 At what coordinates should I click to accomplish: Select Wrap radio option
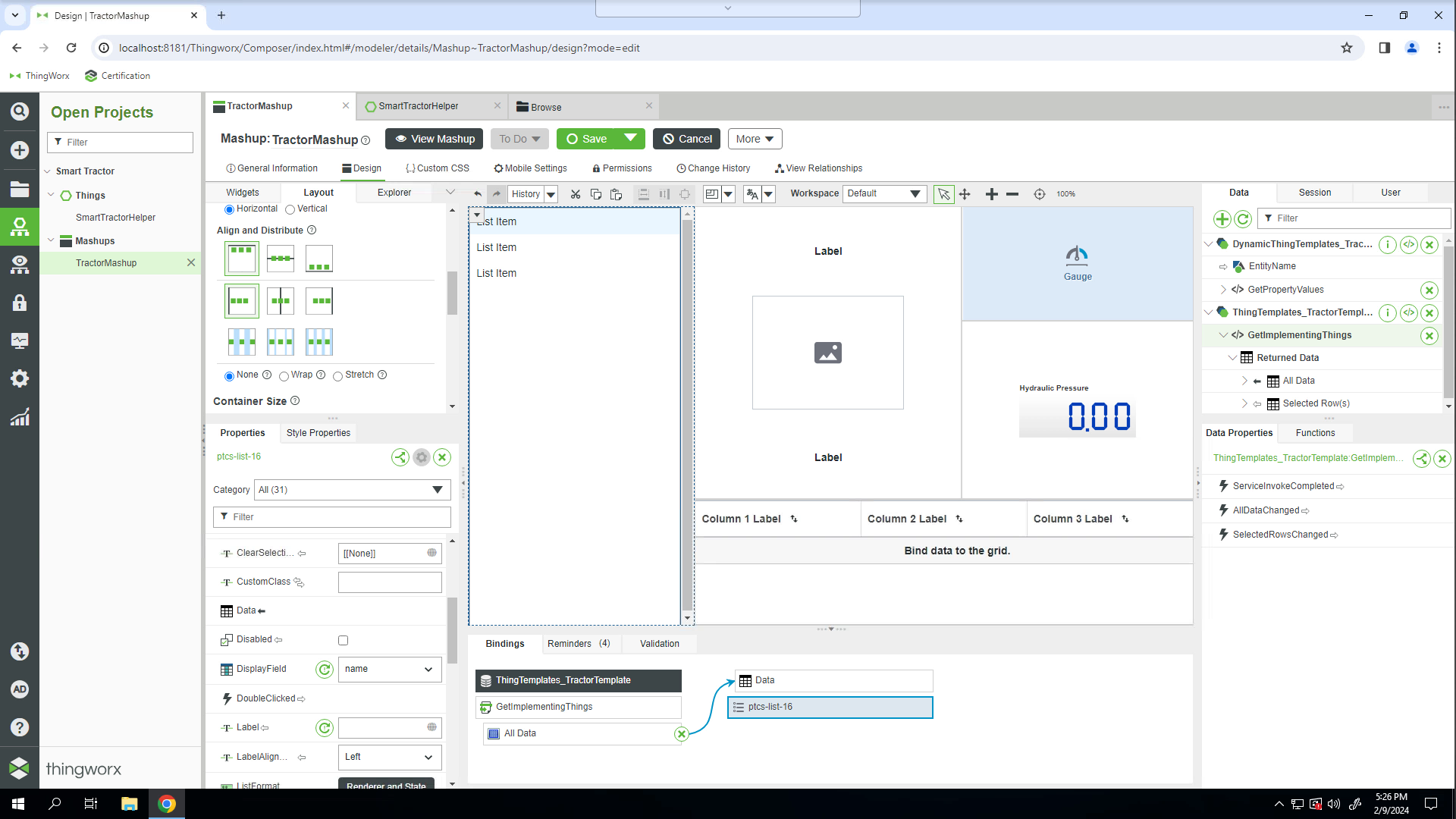284,376
